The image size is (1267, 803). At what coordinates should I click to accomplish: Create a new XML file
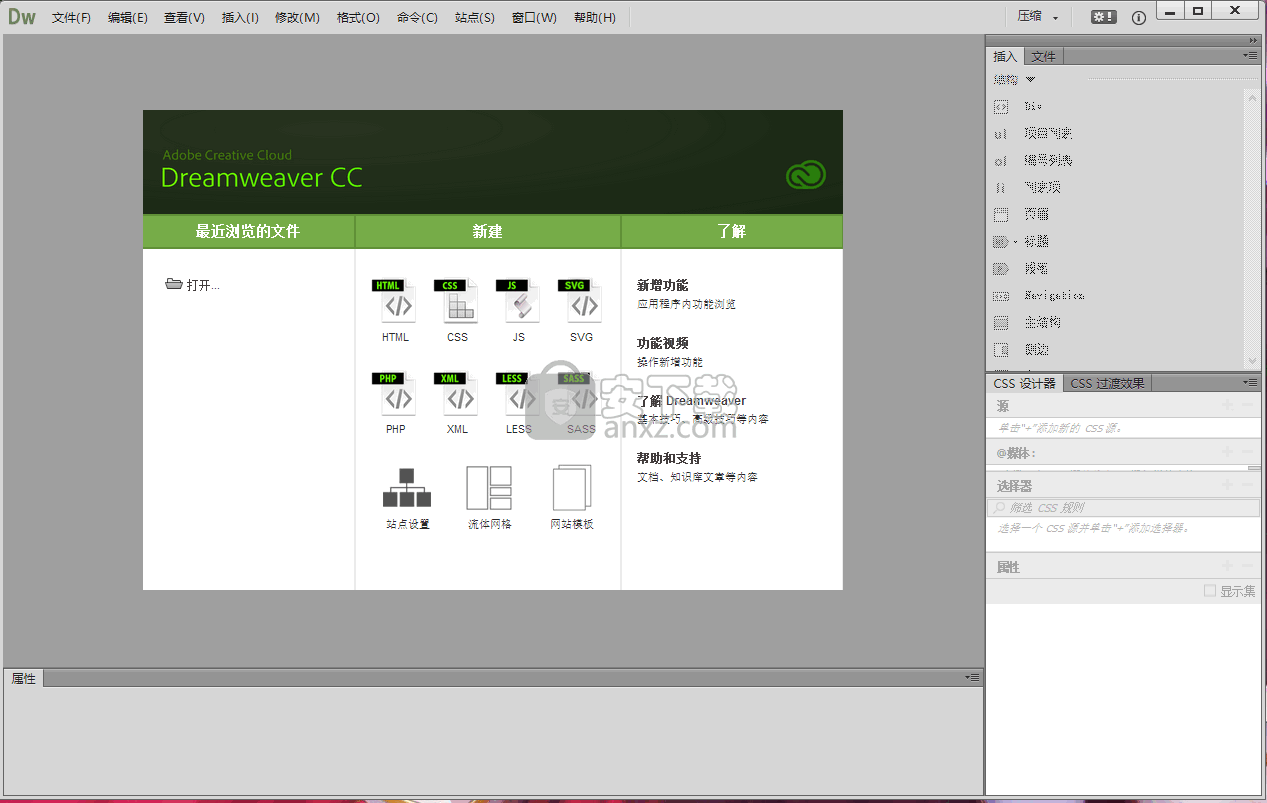457,403
